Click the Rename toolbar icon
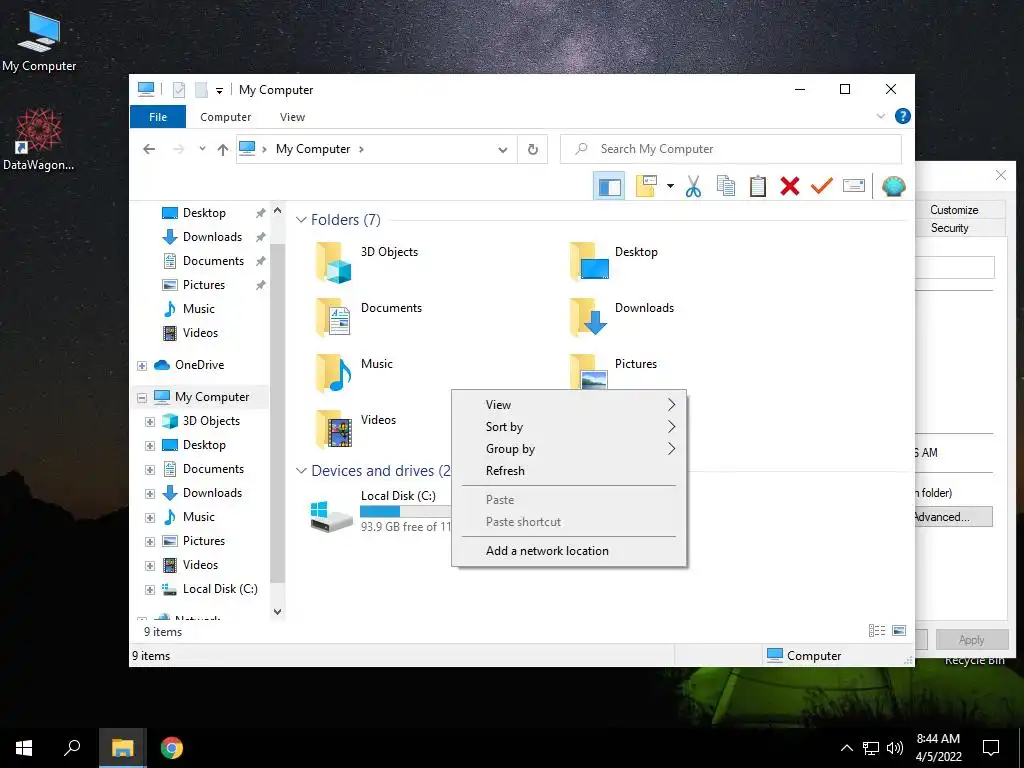1024x768 pixels. click(854, 186)
